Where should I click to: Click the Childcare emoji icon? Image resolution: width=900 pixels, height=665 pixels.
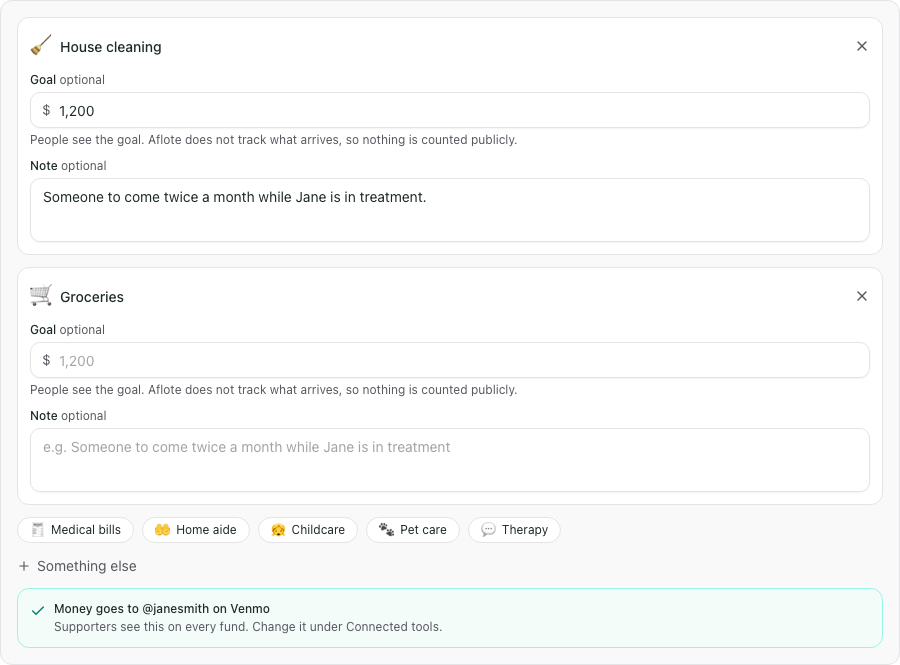(x=278, y=530)
